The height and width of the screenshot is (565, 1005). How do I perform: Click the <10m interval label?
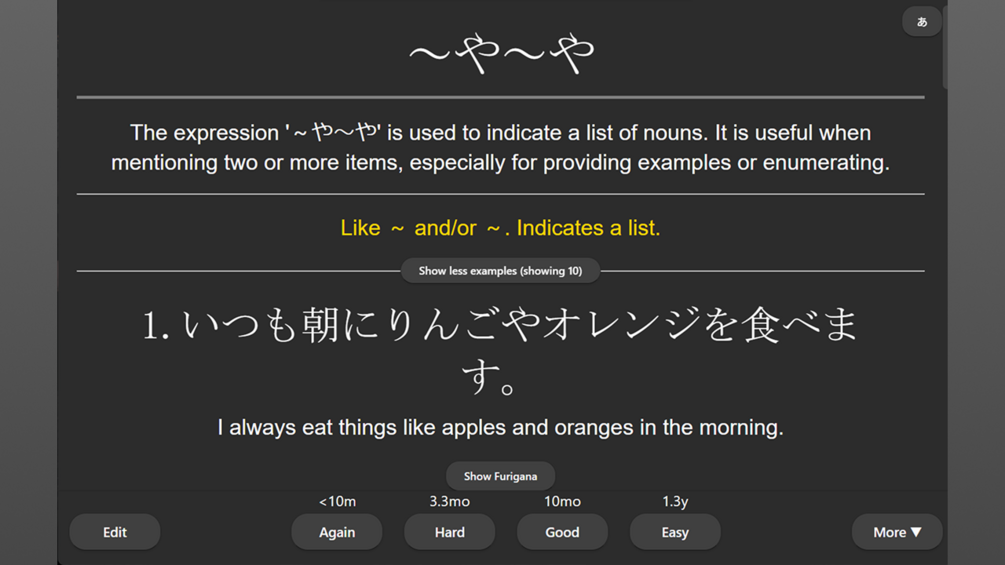pyautogui.click(x=337, y=502)
